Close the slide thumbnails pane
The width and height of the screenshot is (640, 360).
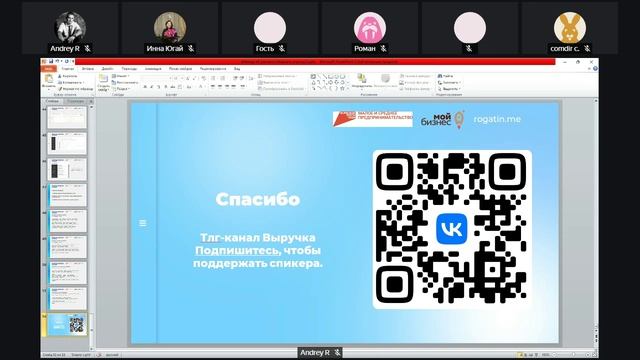tap(91, 101)
